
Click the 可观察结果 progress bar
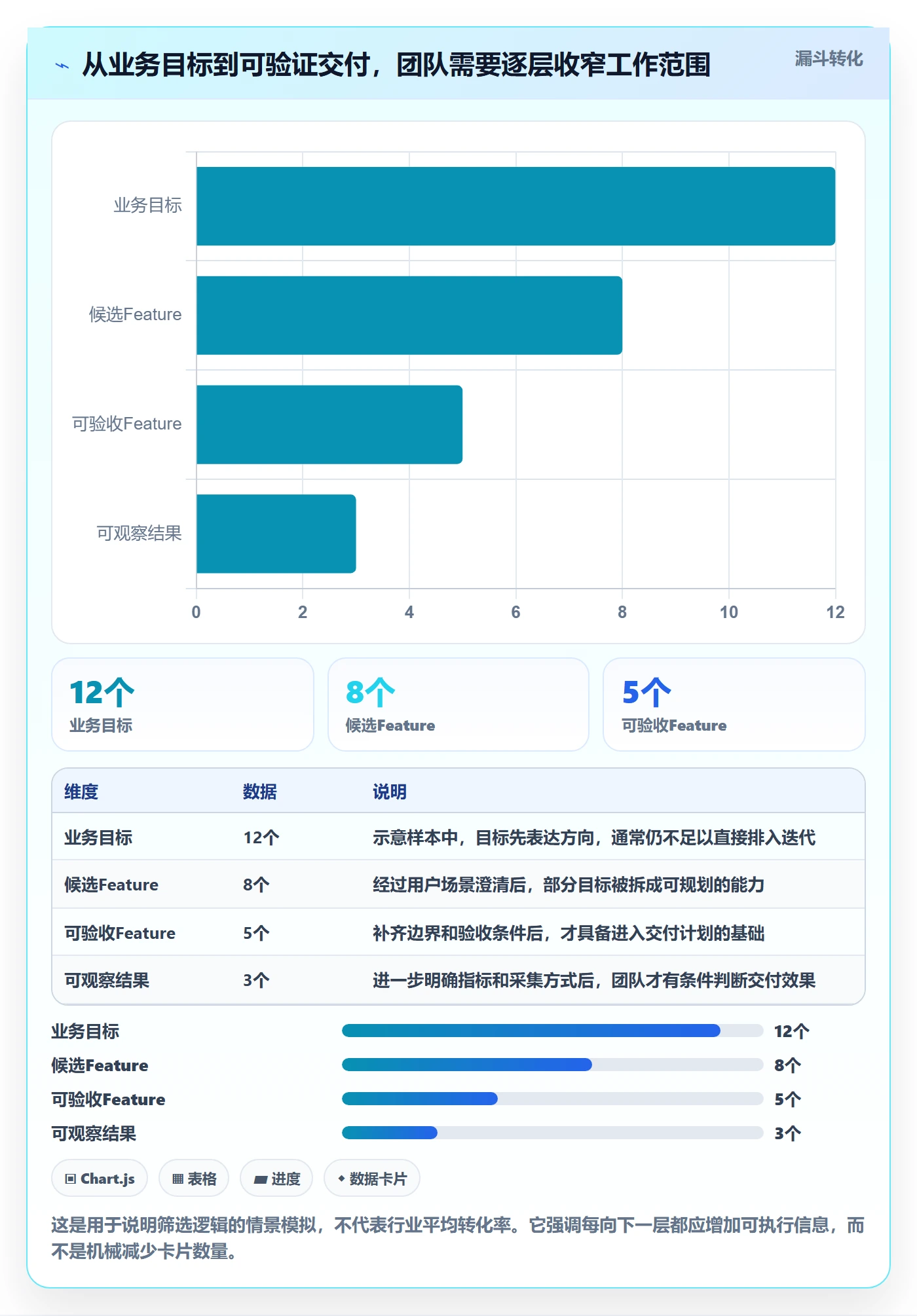point(552,1133)
